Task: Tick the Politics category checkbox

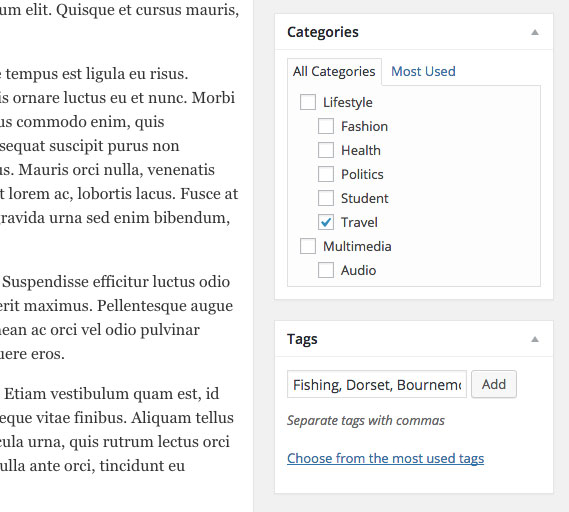Action: pyautogui.click(x=326, y=174)
